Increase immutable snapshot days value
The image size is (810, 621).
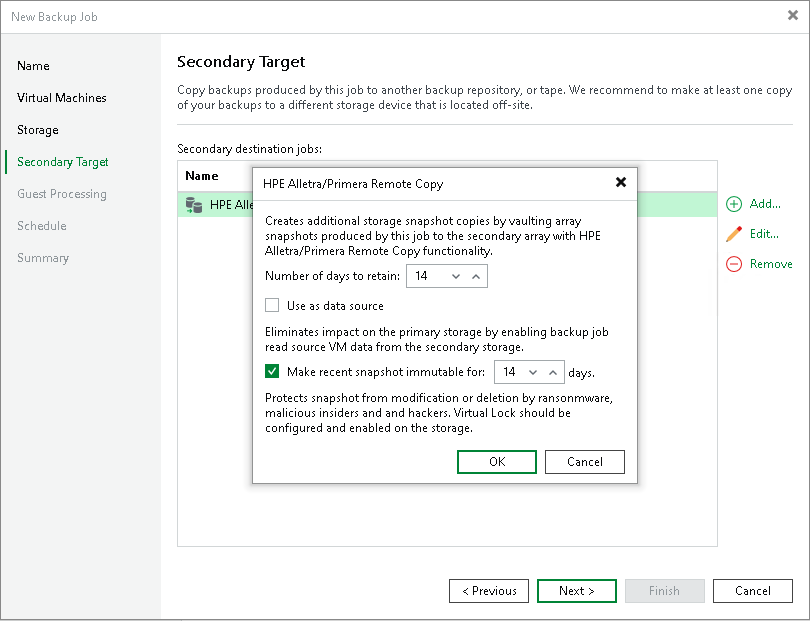(553, 372)
